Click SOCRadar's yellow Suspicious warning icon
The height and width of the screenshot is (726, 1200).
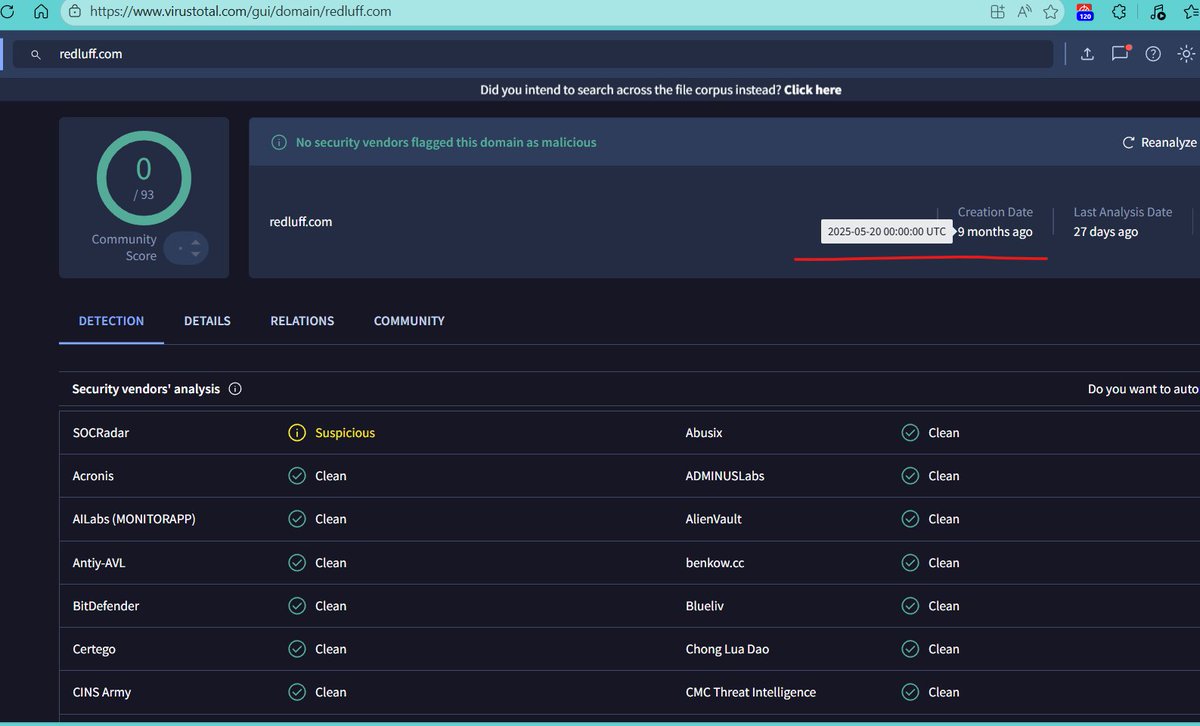(296, 433)
